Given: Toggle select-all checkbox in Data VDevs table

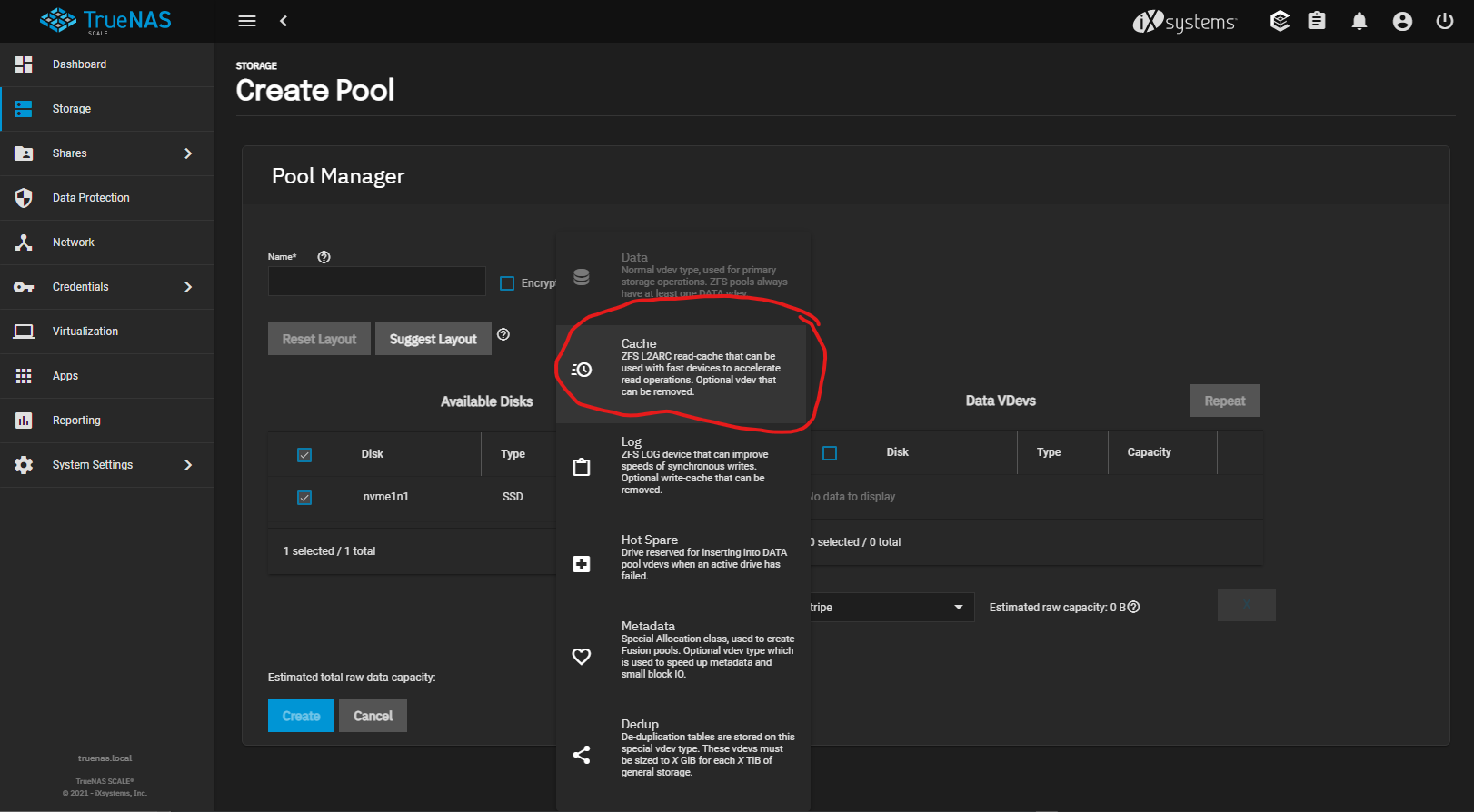Looking at the screenshot, I should tap(830, 453).
